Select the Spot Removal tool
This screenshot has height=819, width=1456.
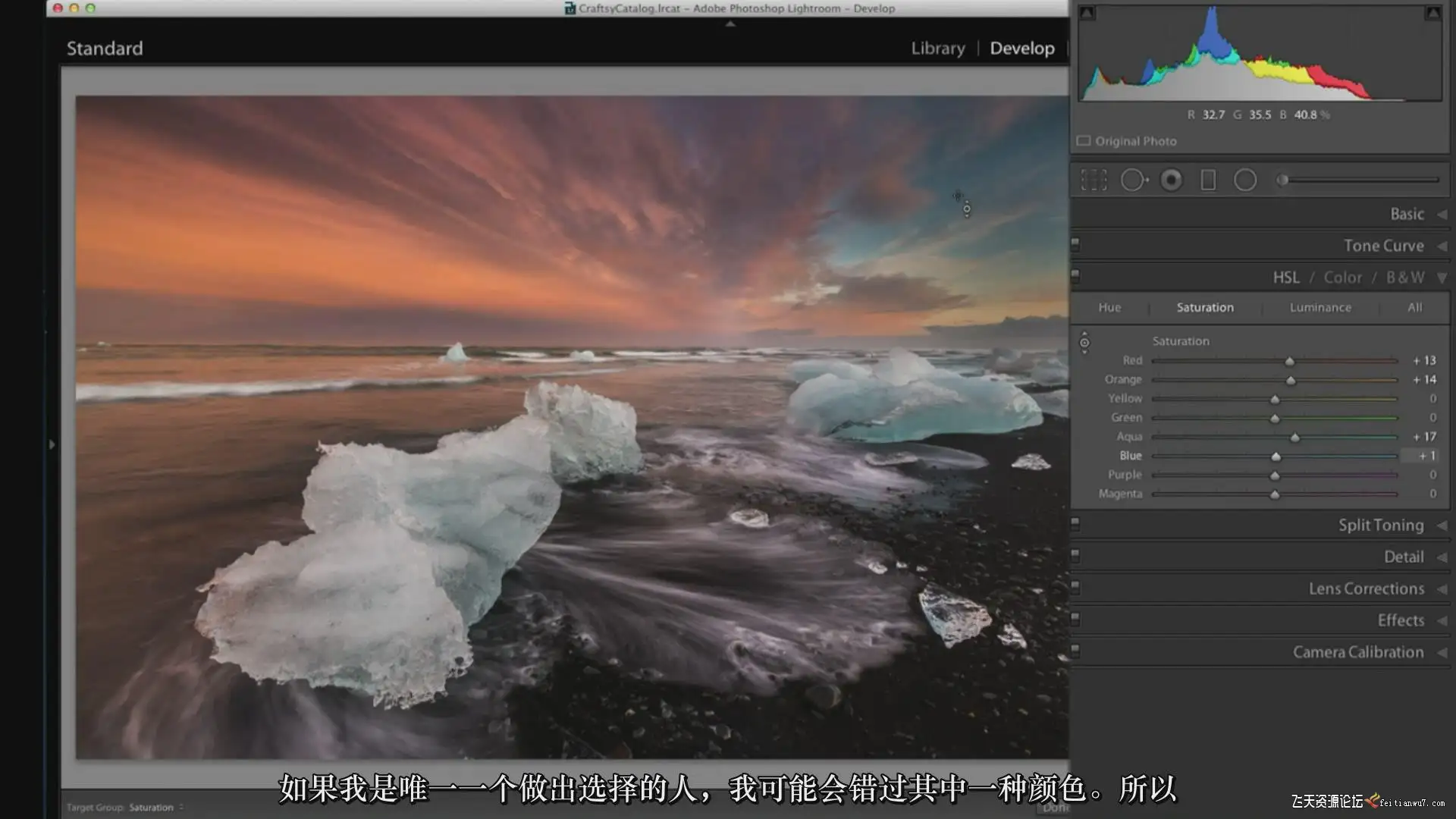pyautogui.click(x=1133, y=180)
